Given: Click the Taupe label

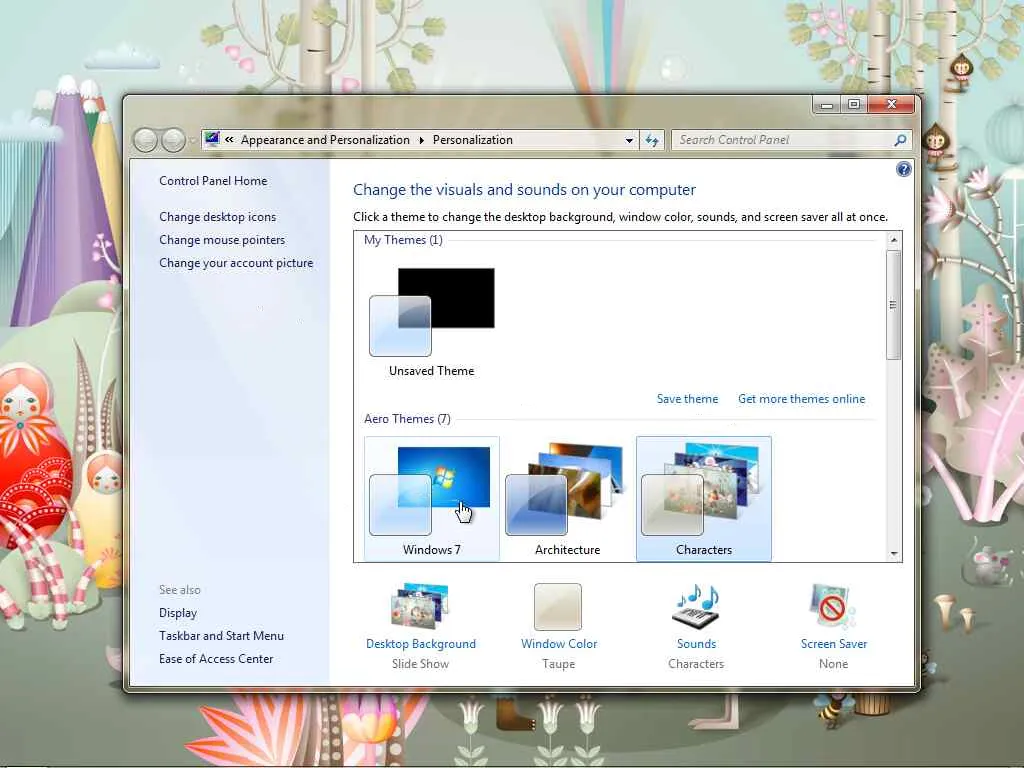Looking at the screenshot, I should 558,664.
